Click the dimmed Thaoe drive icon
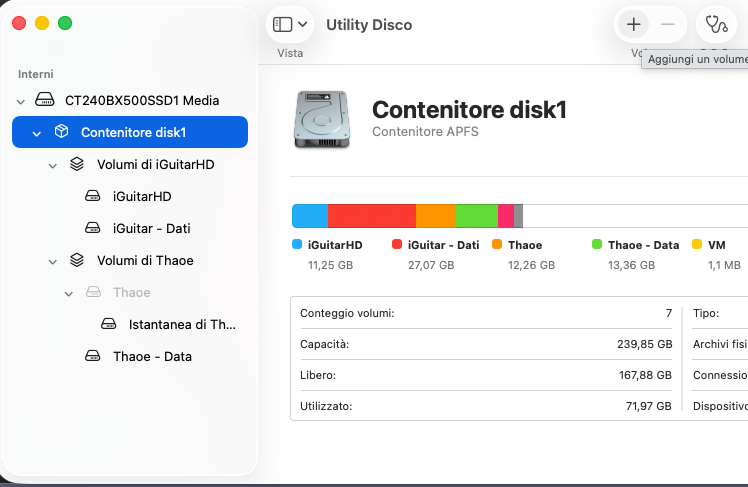 94,292
